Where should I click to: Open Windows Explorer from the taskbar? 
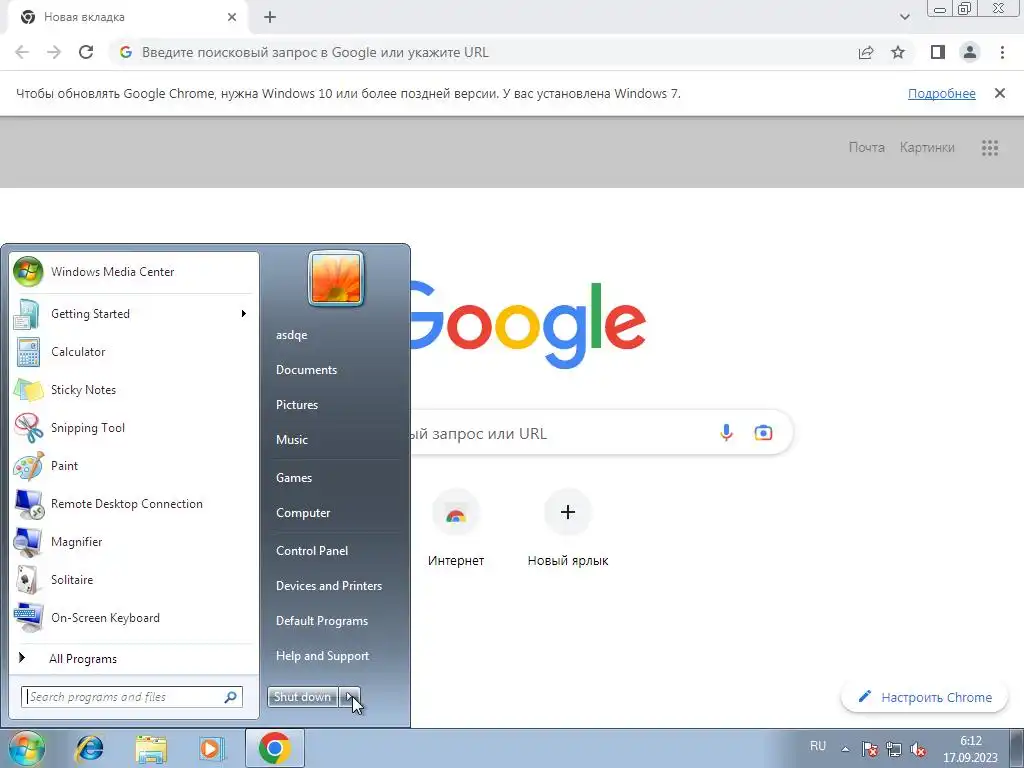[151, 748]
